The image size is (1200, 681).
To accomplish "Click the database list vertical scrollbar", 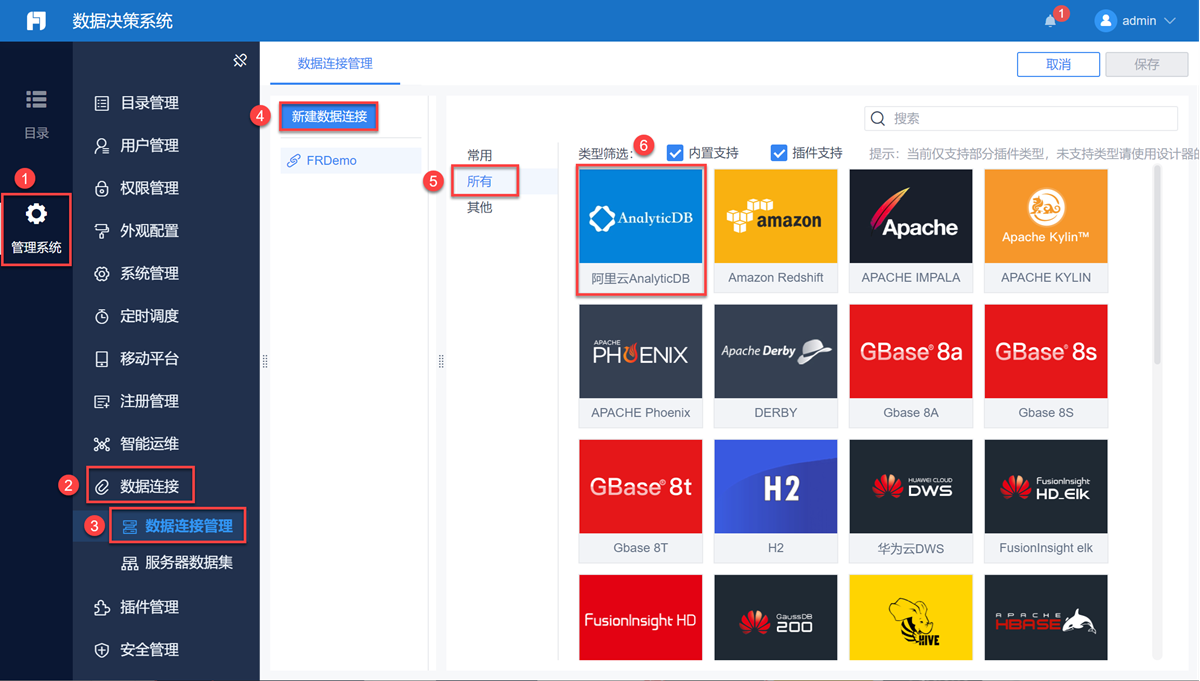I will click(x=1158, y=265).
